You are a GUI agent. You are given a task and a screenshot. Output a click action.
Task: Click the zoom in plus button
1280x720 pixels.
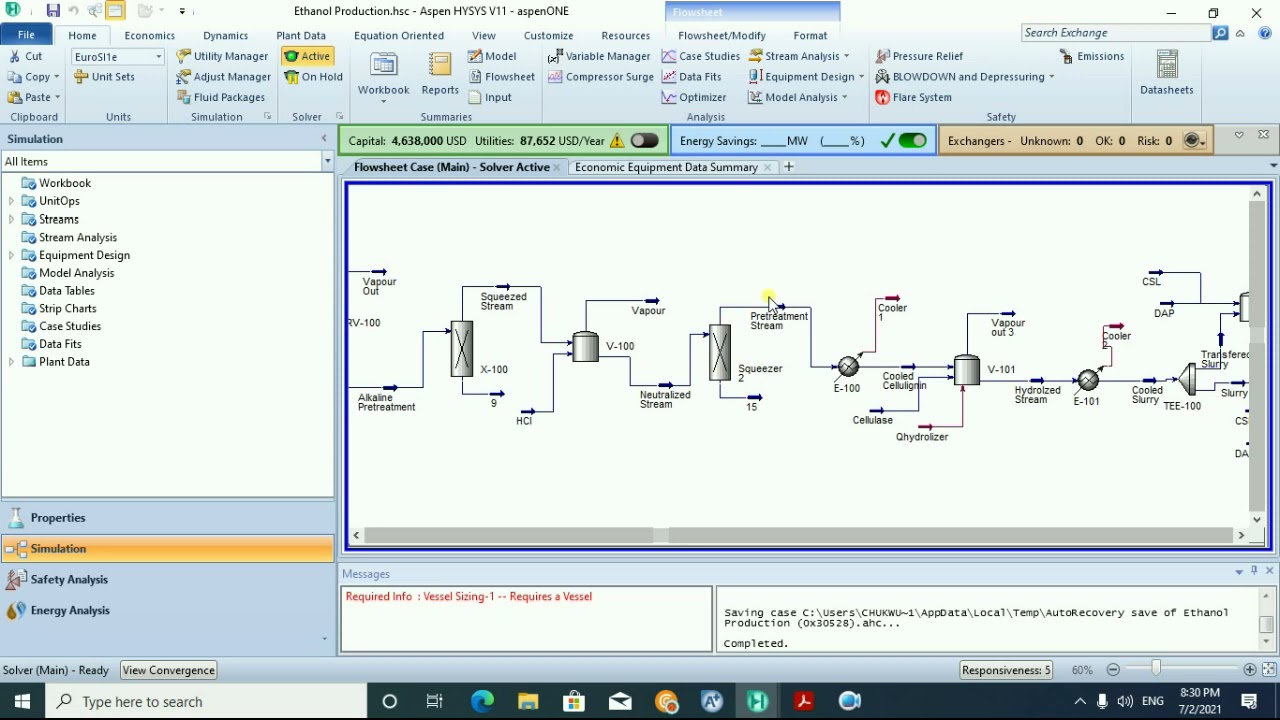coord(1250,670)
